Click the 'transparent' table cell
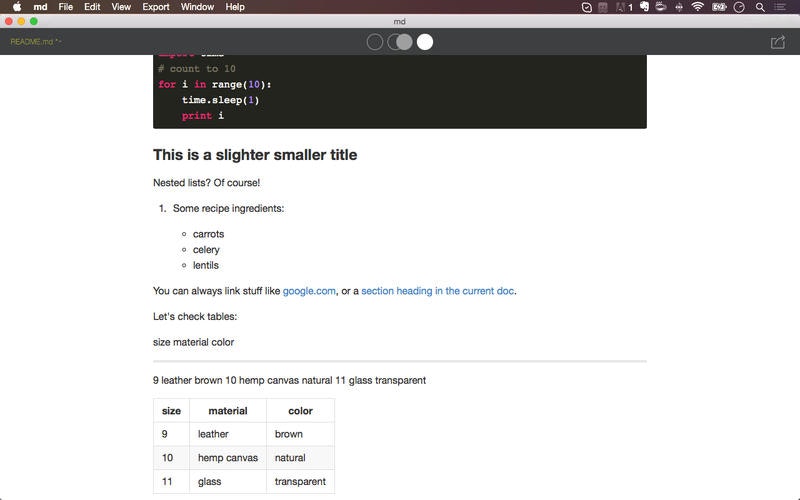Screen dimensions: 800x500 tap(301, 481)
